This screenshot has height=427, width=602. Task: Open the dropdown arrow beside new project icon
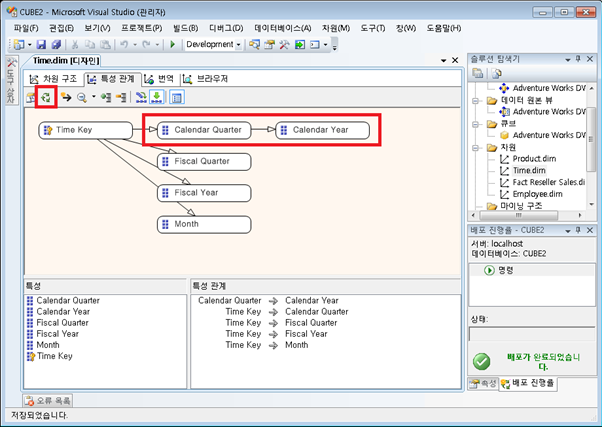point(30,45)
